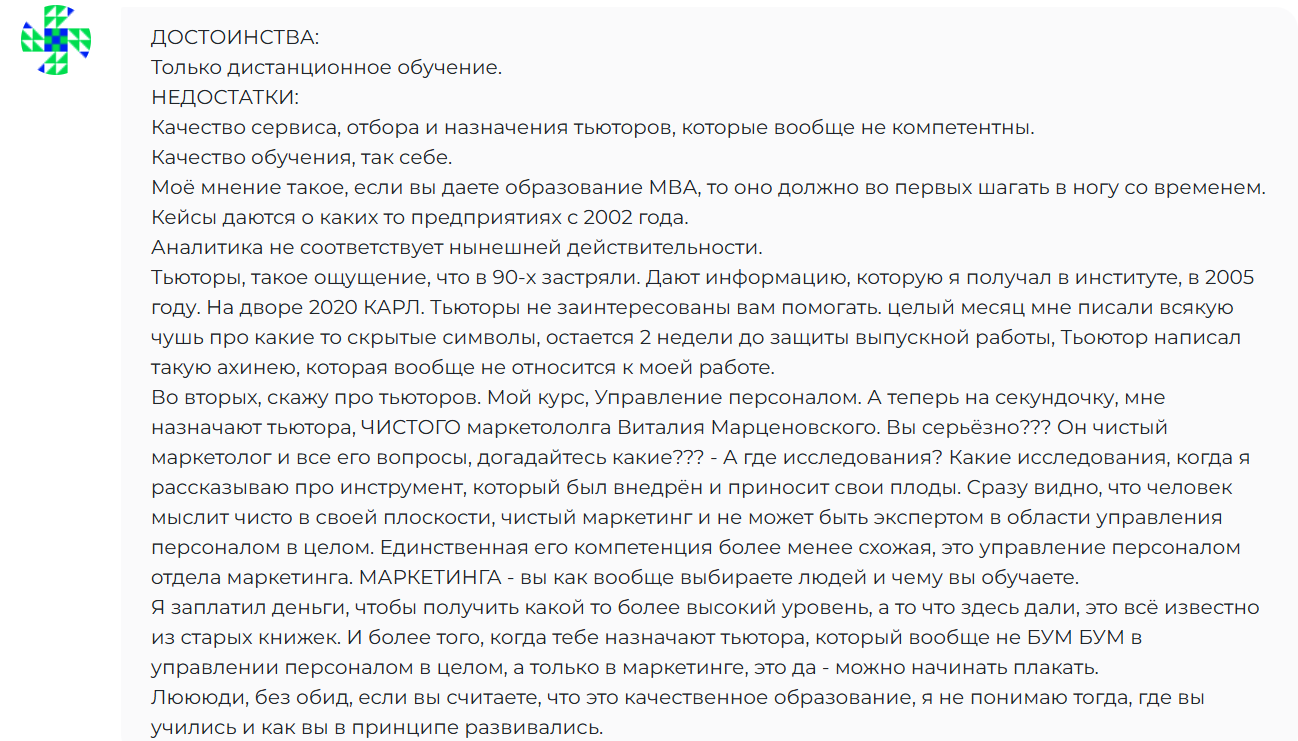
Task: Click the final line 'учились и как вы в принципе развивались.'
Action: point(377,728)
